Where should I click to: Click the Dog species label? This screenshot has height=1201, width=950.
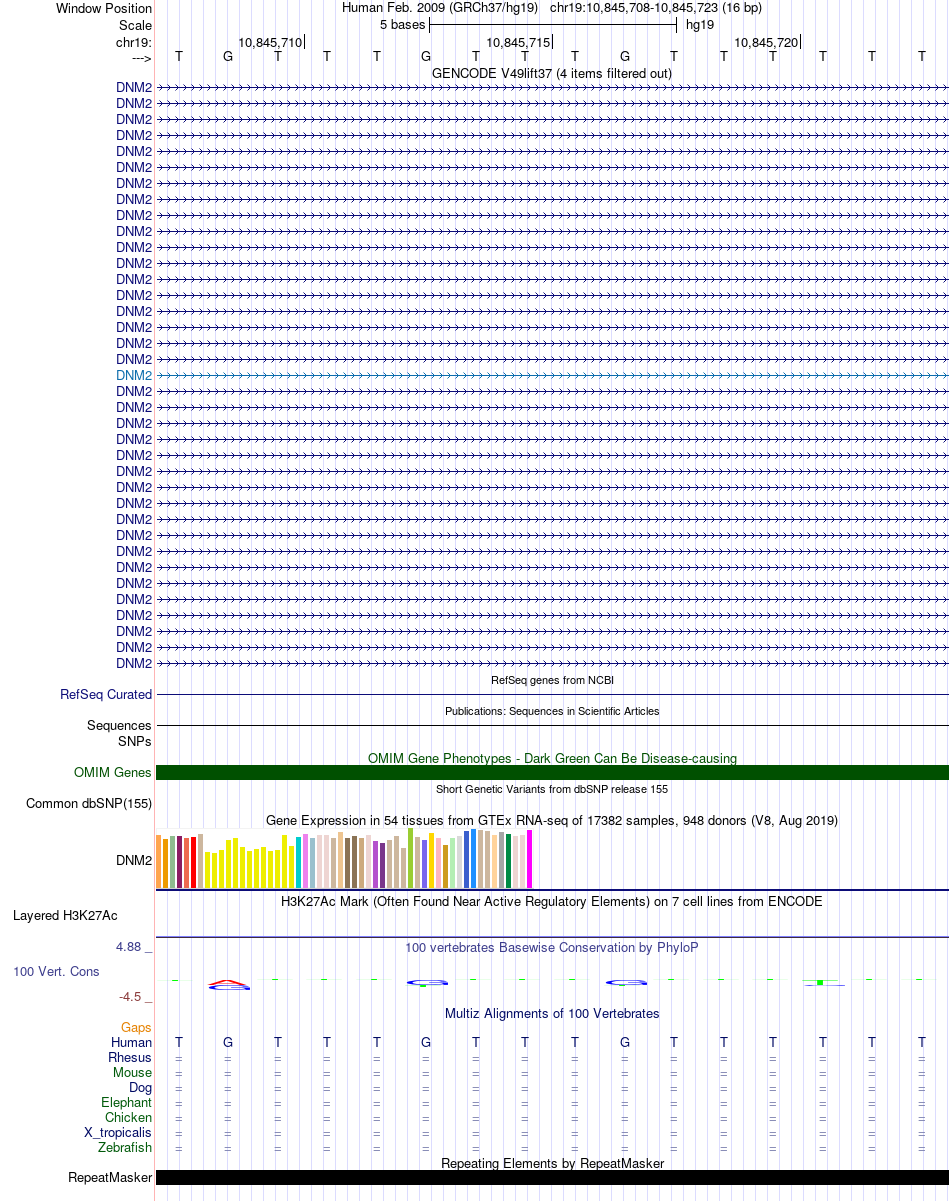pos(141,1087)
